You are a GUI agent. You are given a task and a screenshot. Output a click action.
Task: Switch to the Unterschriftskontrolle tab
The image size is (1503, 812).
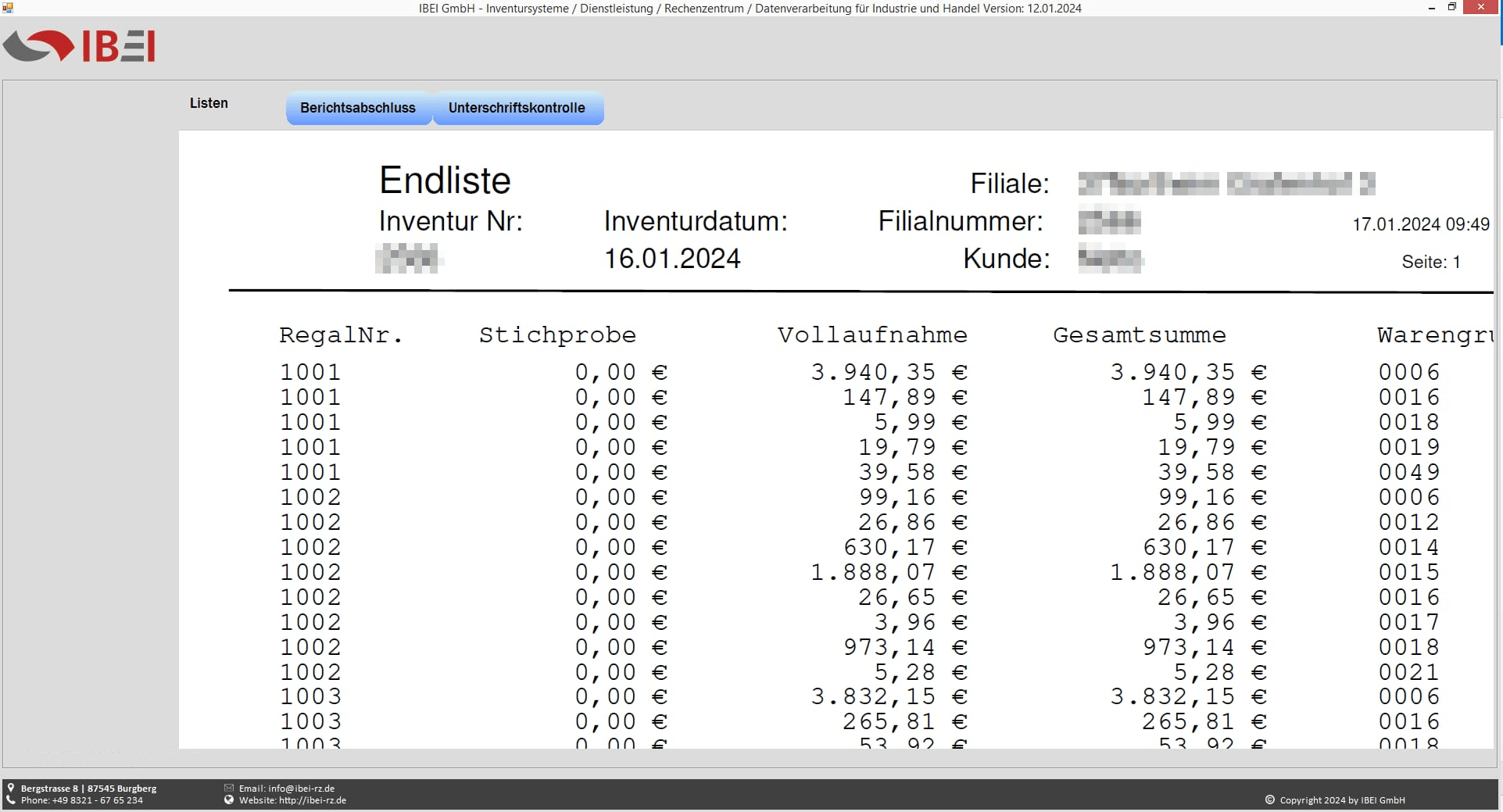(517, 108)
